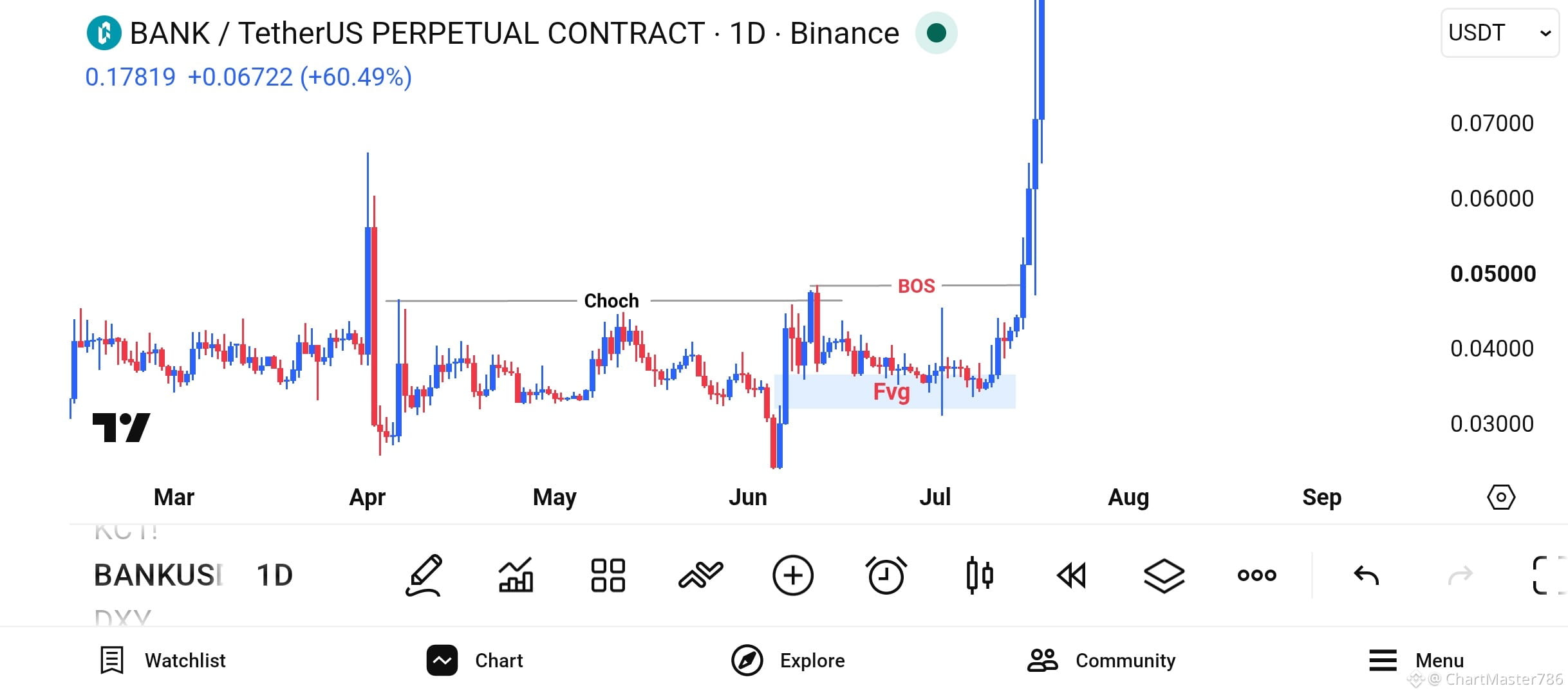Open the four-square layout templates icon
Viewport: 1568px width, 695px height.
[x=608, y=575]
